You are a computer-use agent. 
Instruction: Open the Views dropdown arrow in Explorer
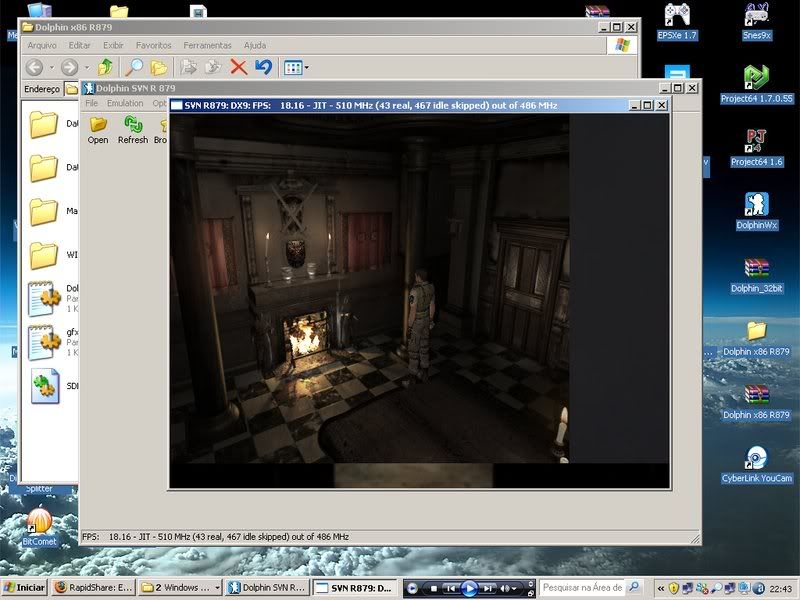tap(306, 67)
